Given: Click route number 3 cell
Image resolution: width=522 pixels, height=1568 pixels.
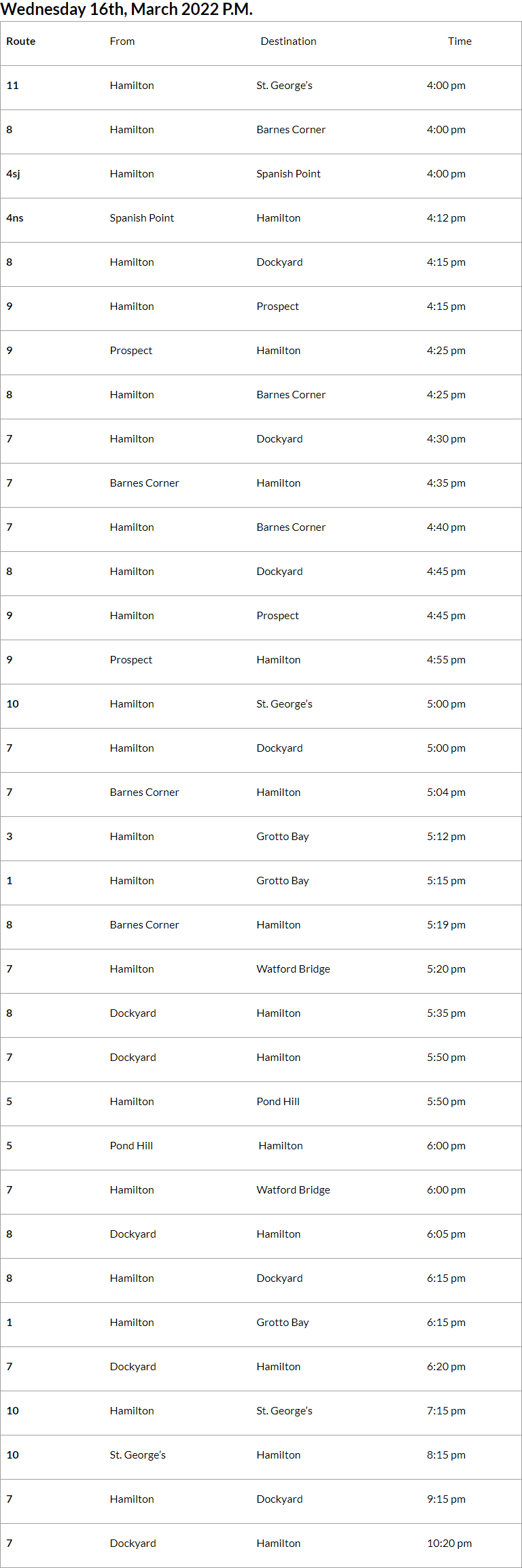Looking at the screenshot, I should click(10, 837).
